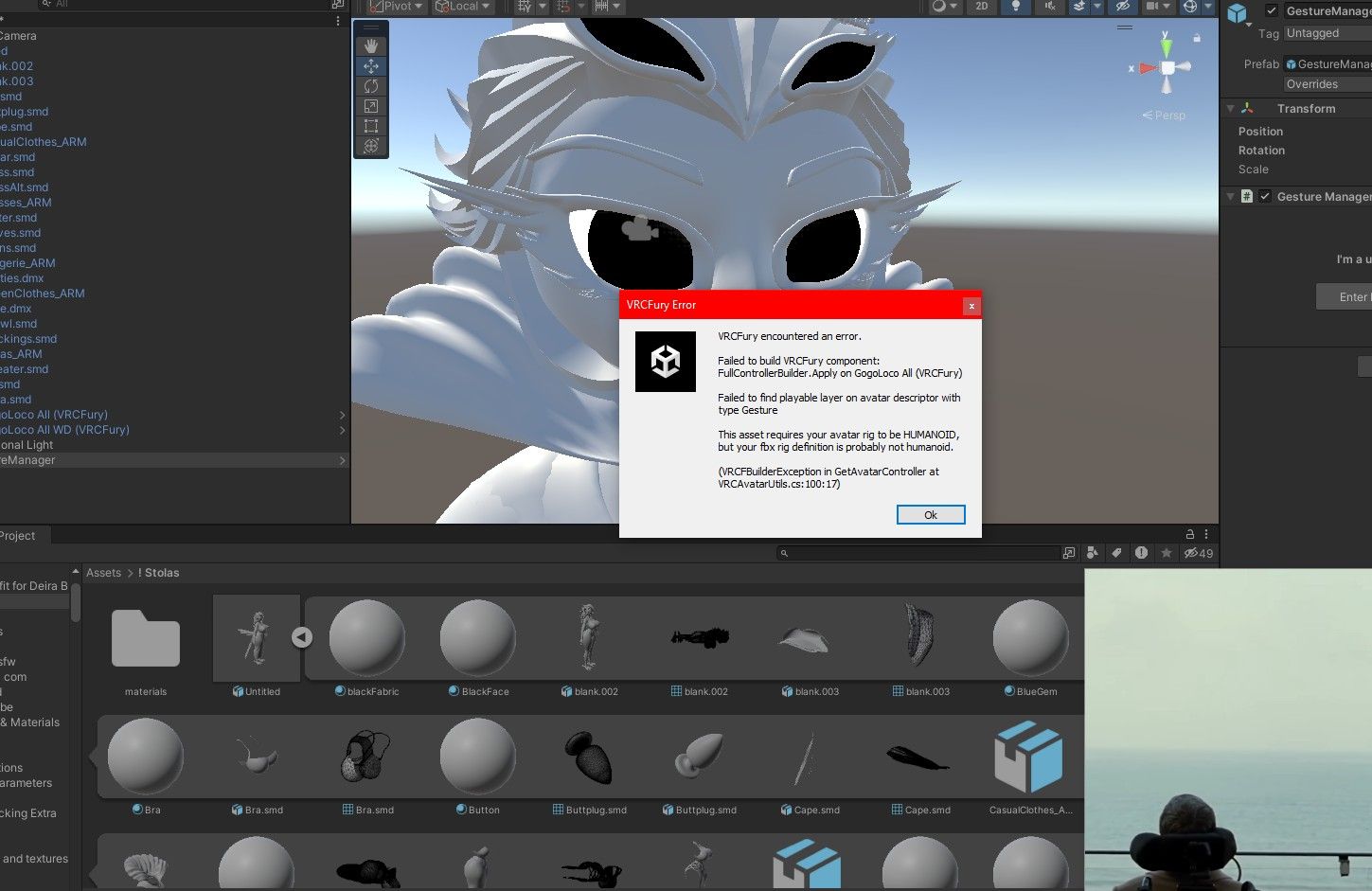Screen dimensions: 1372x891
Task: Click the GameObject cube icon in Inspector
Action: point(1237,13)
